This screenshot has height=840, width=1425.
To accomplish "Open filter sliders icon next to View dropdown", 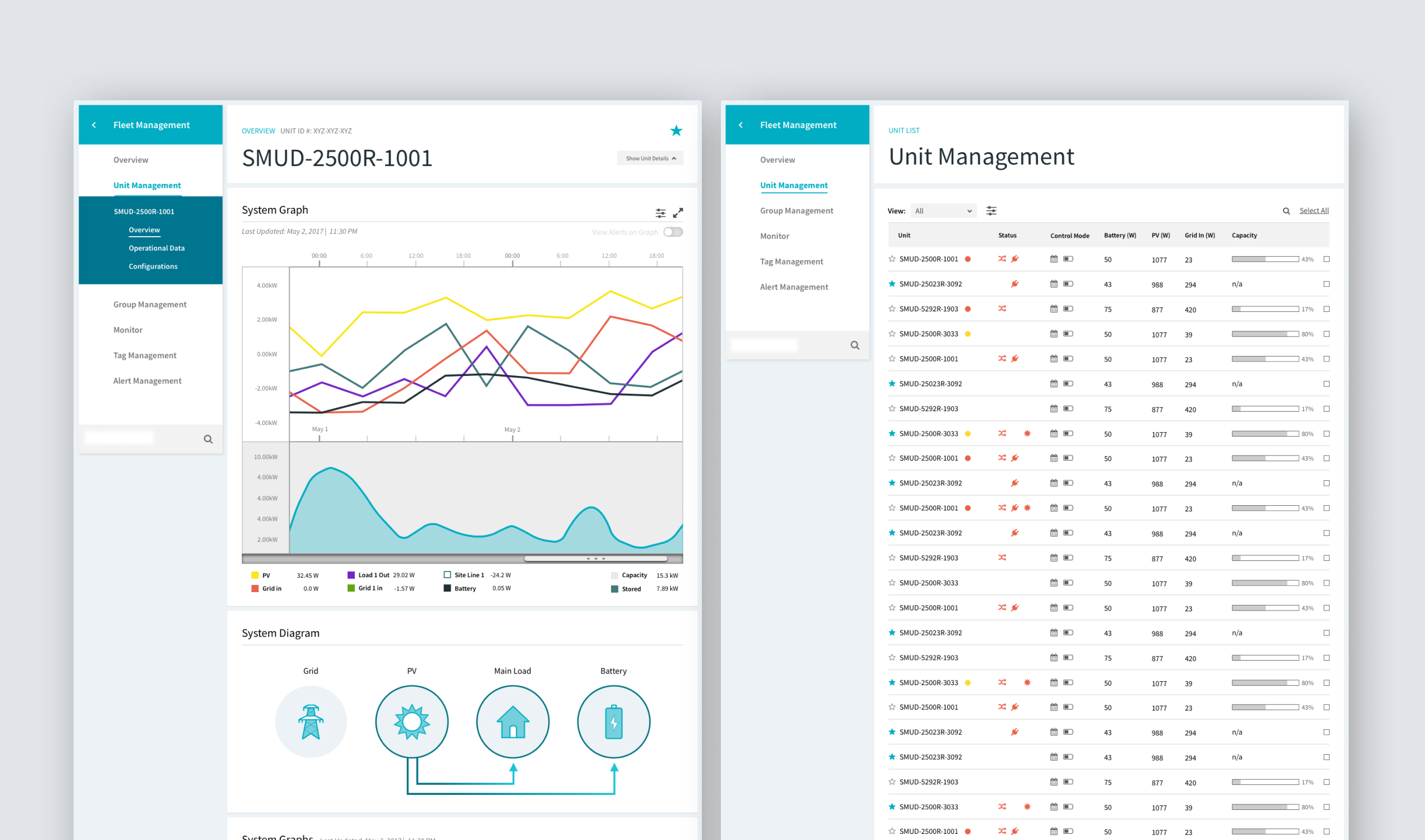I will pos(992,211).
